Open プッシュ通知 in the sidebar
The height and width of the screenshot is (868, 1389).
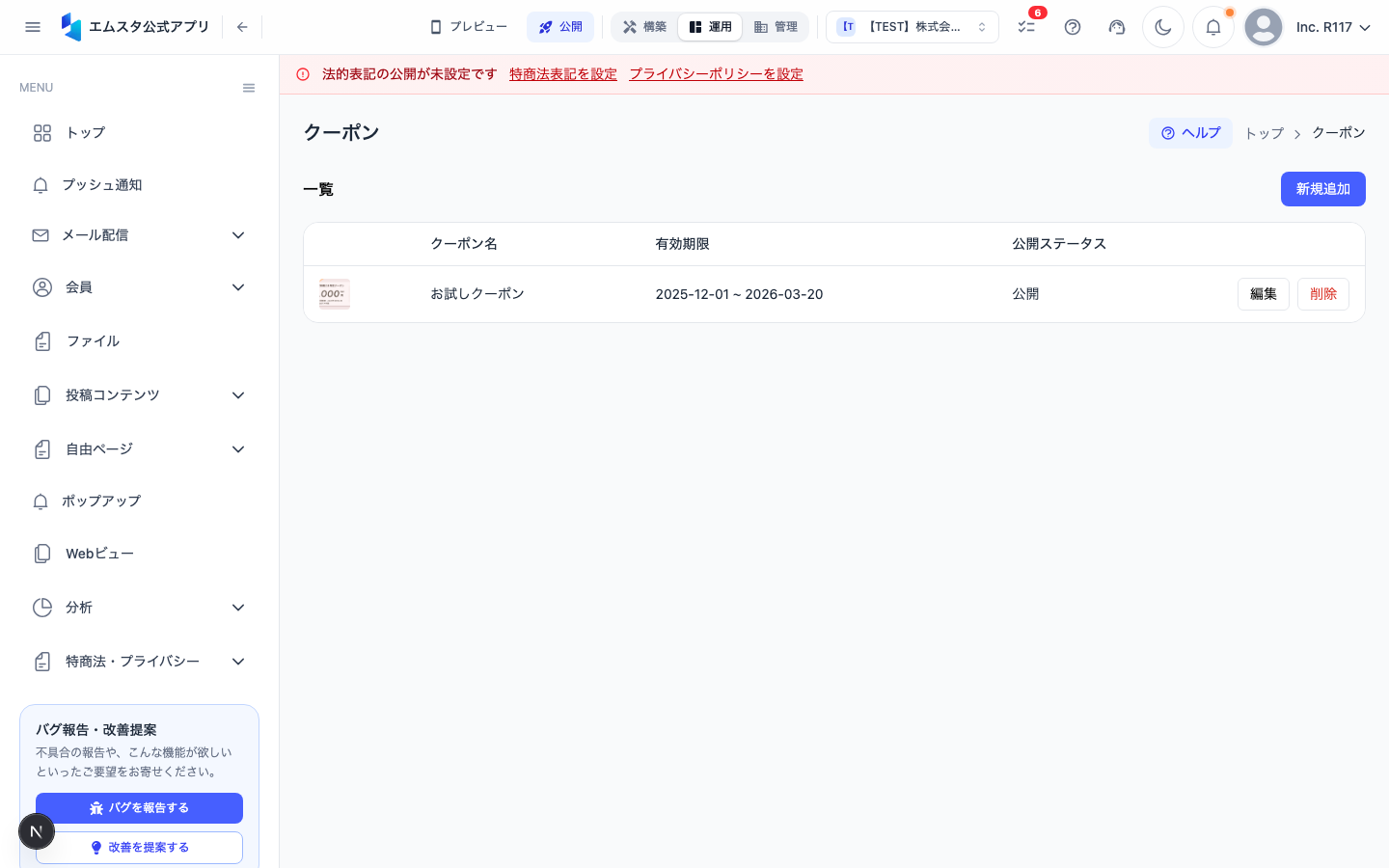click(139, 185)
